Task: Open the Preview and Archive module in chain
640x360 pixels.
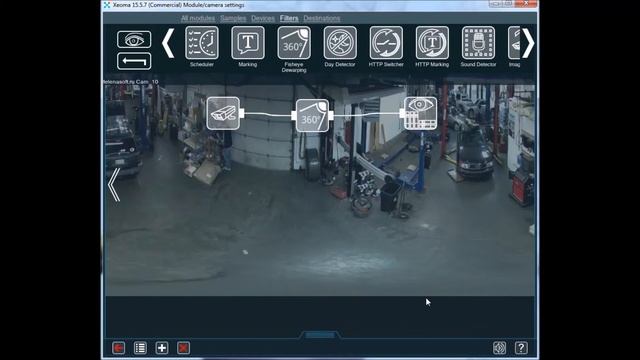Action: pos(420,113)
